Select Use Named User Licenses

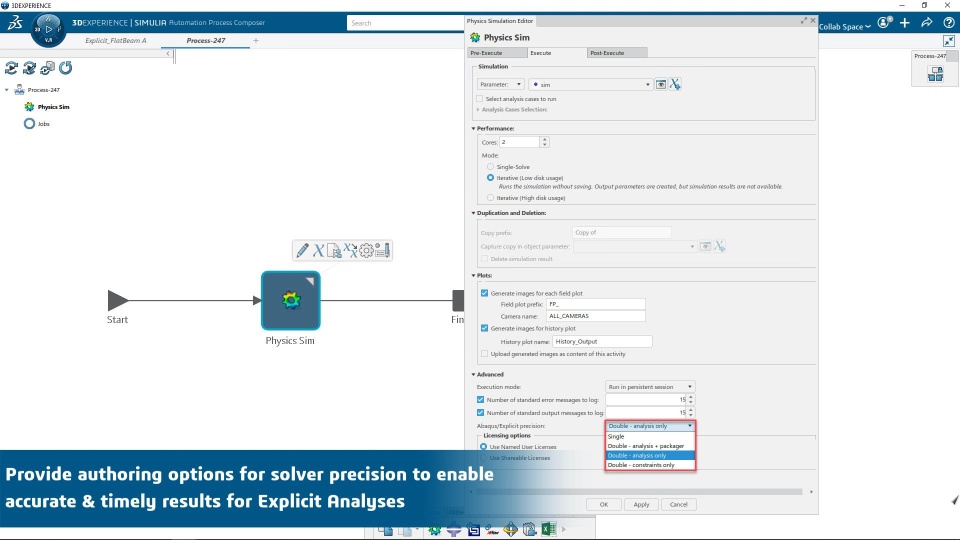click(x=483, y=447)
